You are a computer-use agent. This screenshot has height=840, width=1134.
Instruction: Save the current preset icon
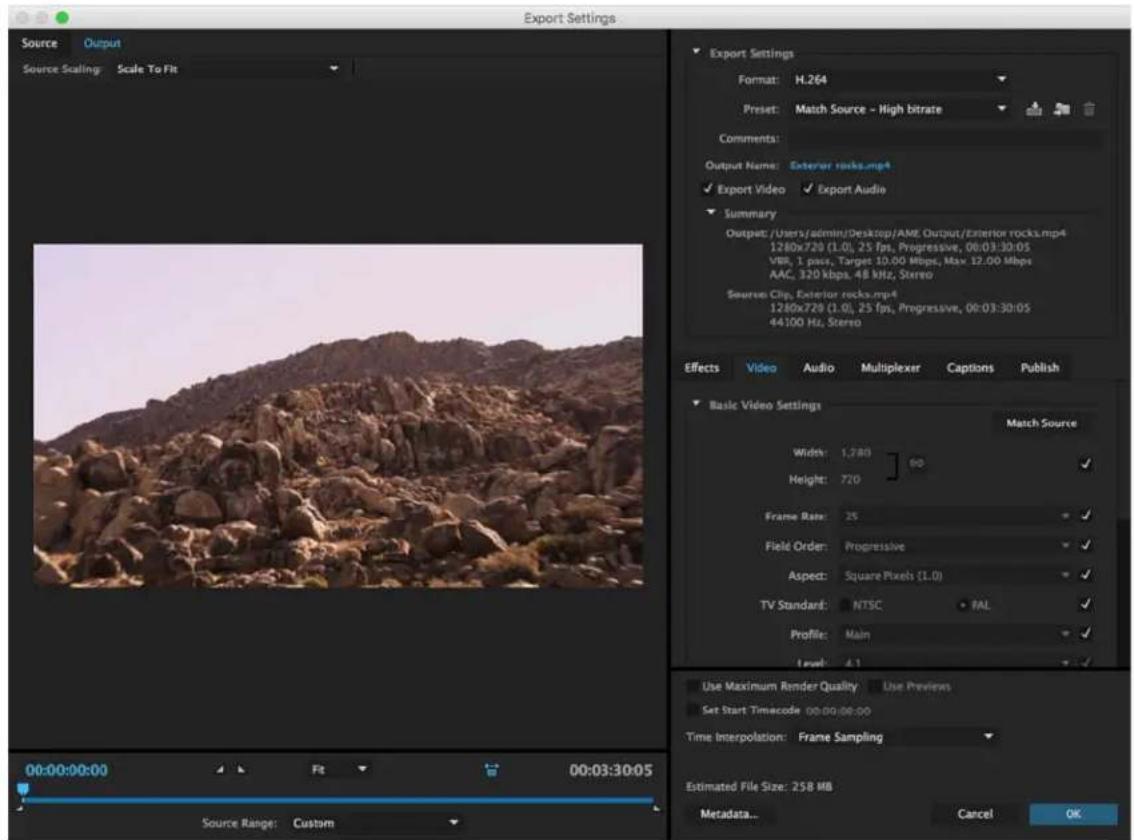pos(1034,109)
